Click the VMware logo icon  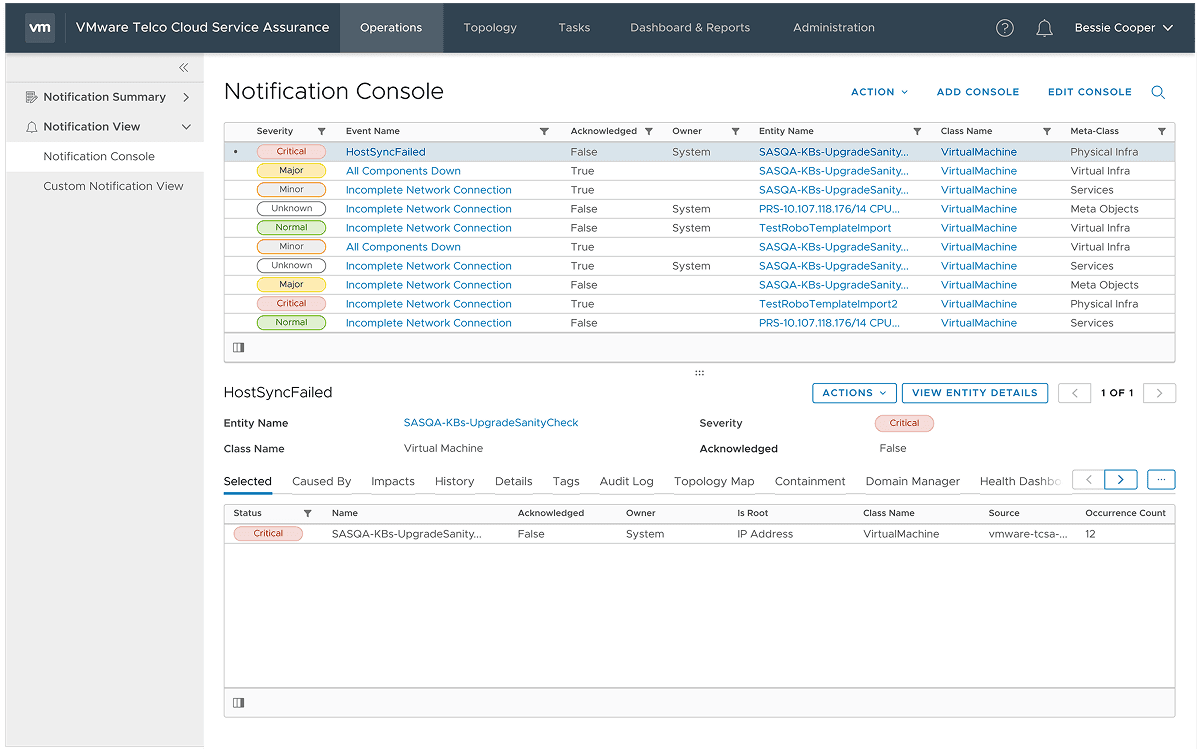[x=40, y=27]
